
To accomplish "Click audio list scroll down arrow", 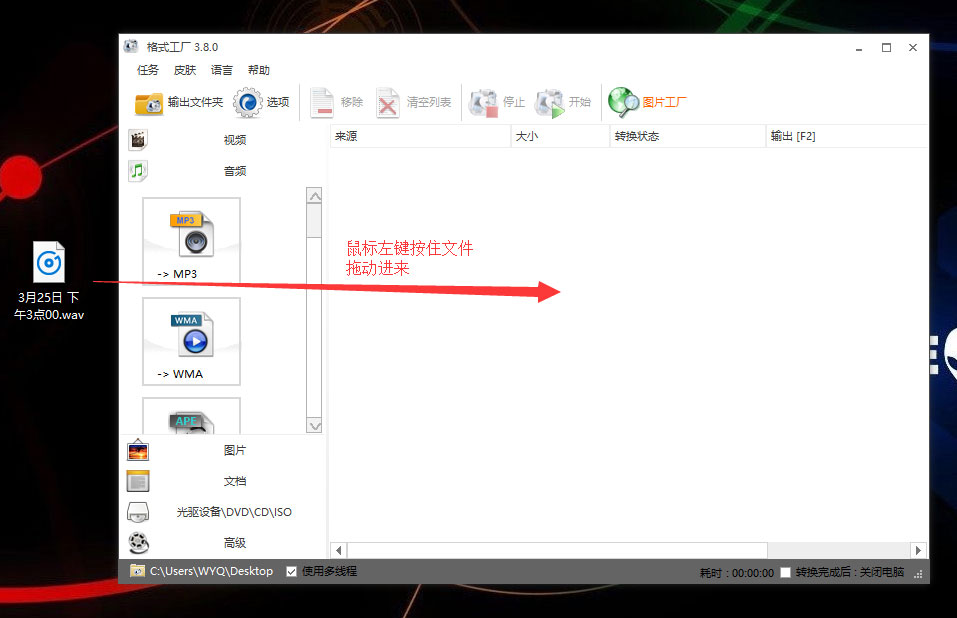I will tap(314, 426).
